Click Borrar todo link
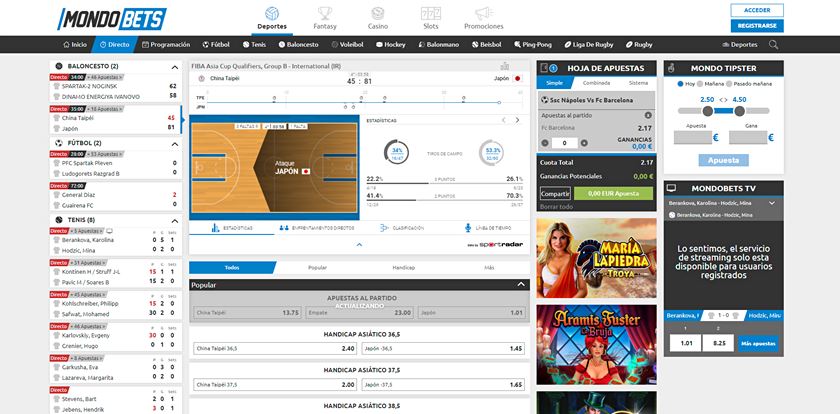This screenshot has height=414, width=840. [x=556, y=207]
